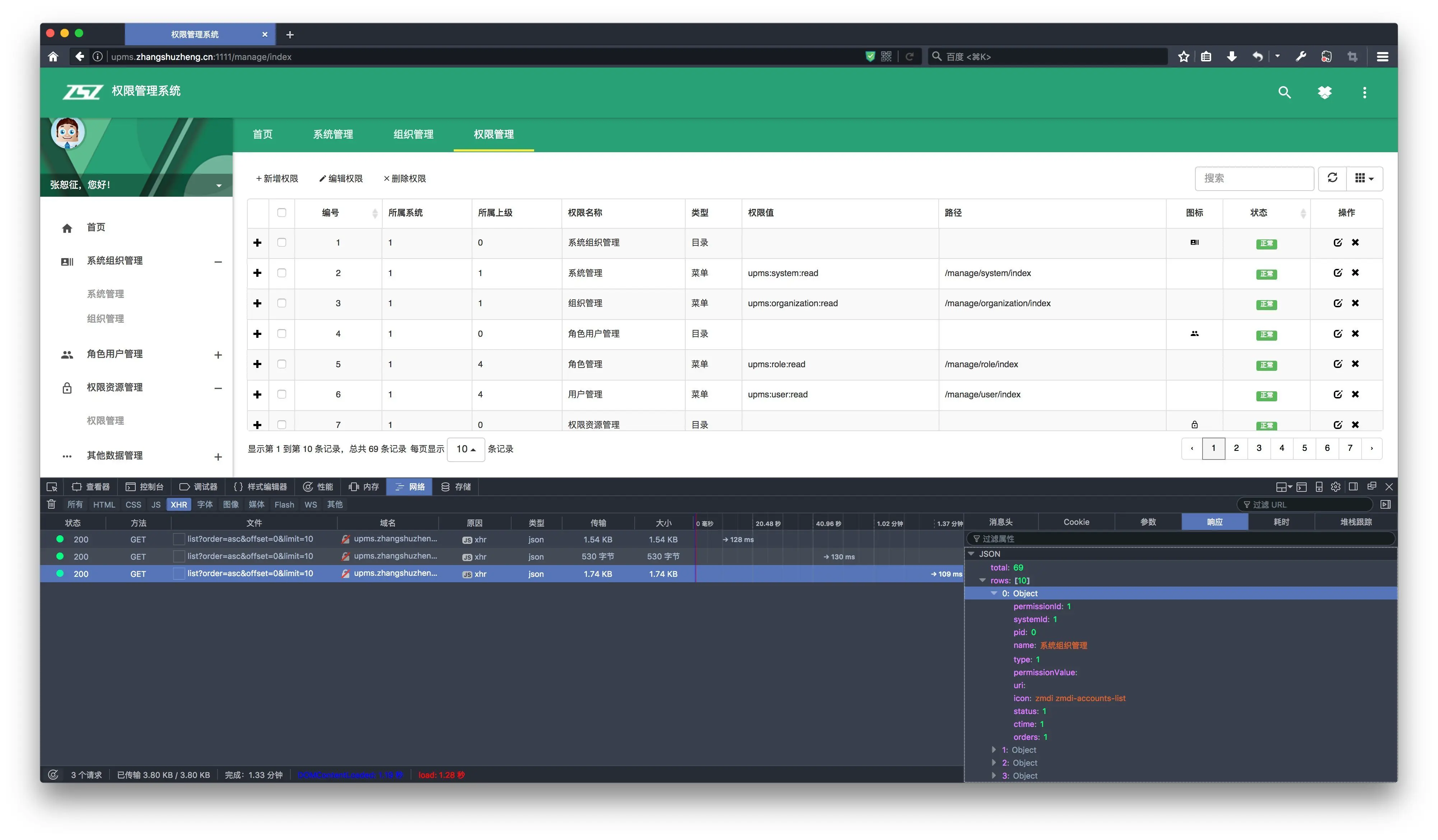Open the page size 10 dropdown
1438x840 pixels.
pyautogui.click(x=466, y=449)
